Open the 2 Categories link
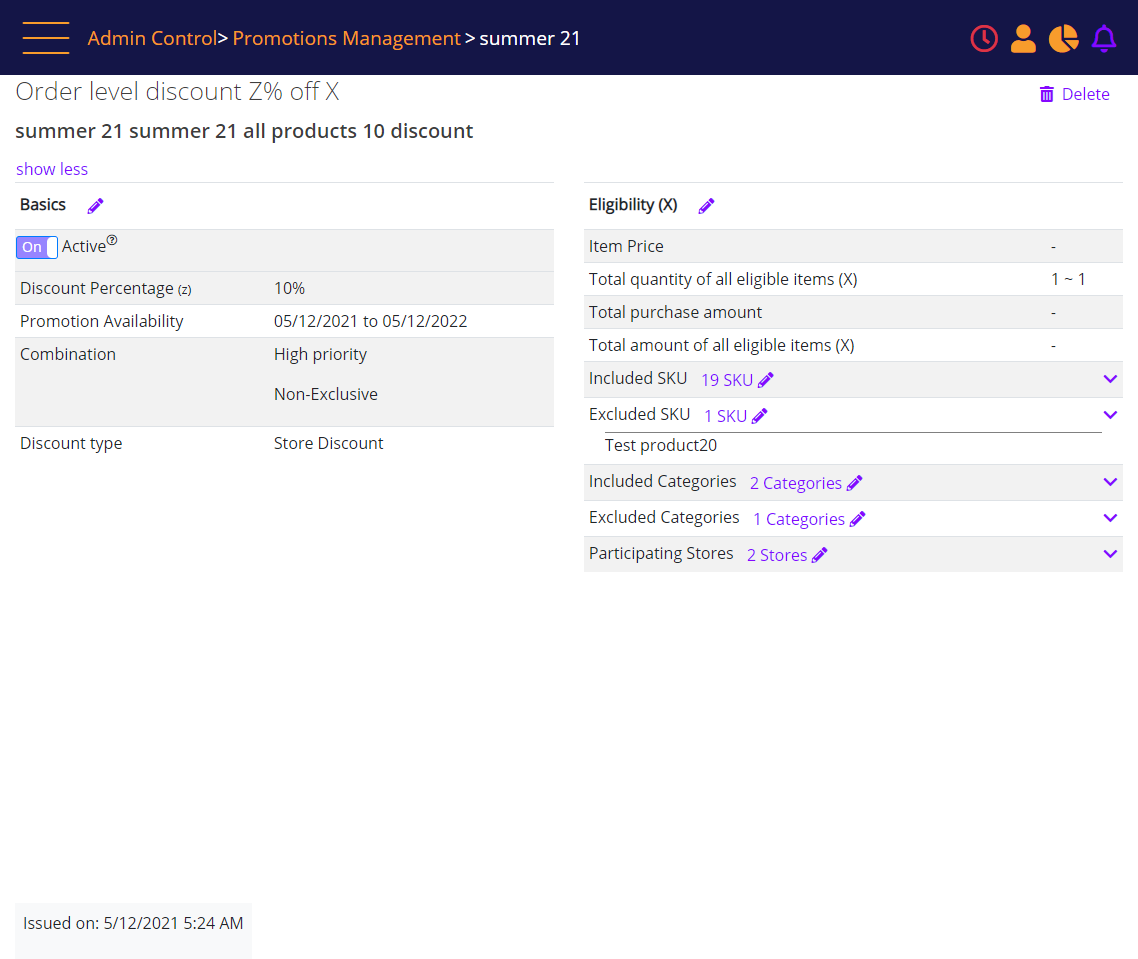Image resolution: width=1138 pixels, height=959 pixels. [795, 483]
